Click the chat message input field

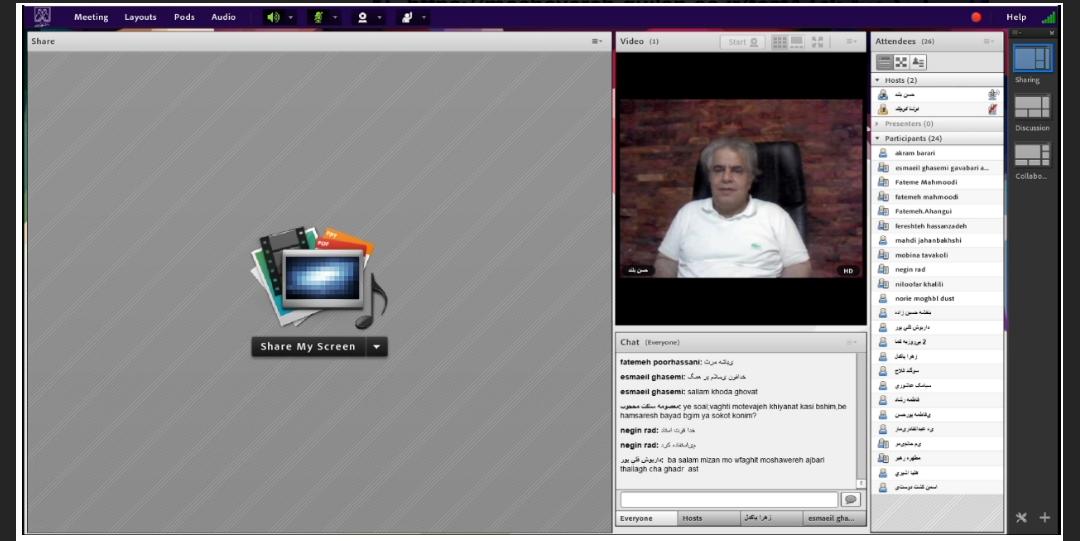point(728,499)
